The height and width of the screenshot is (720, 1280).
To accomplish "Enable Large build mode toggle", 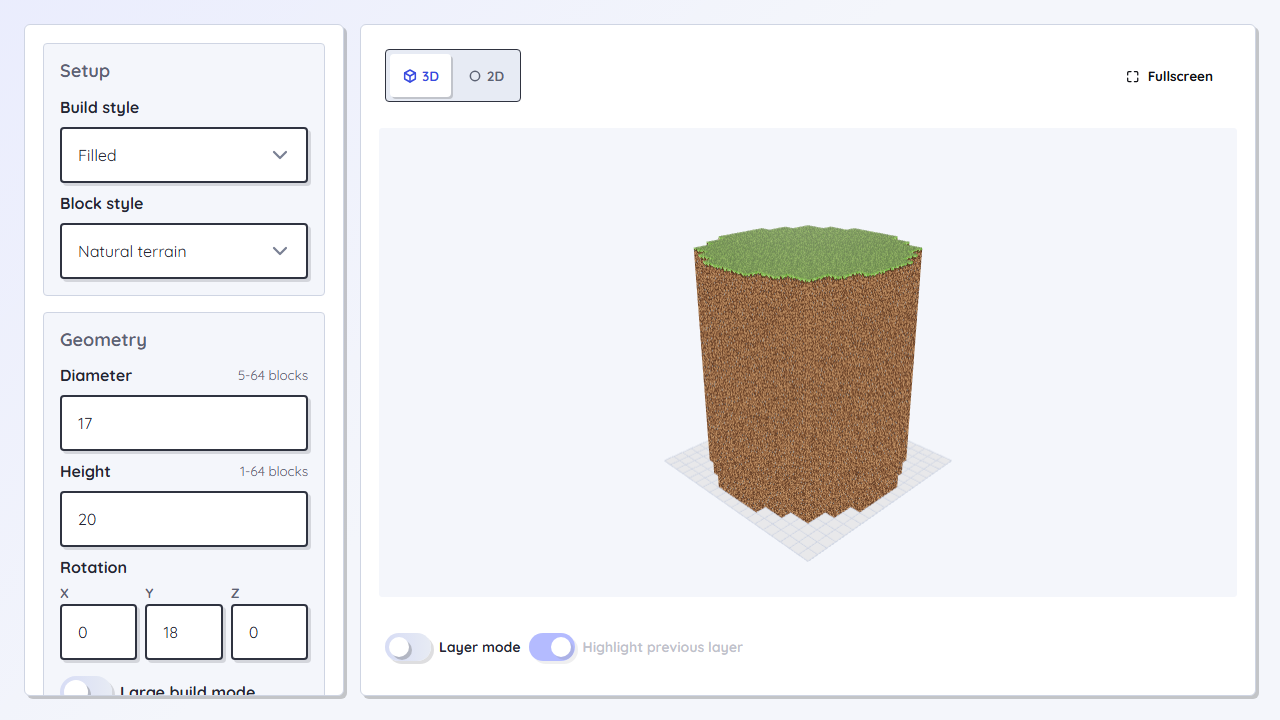I will (x=87, y=691).
